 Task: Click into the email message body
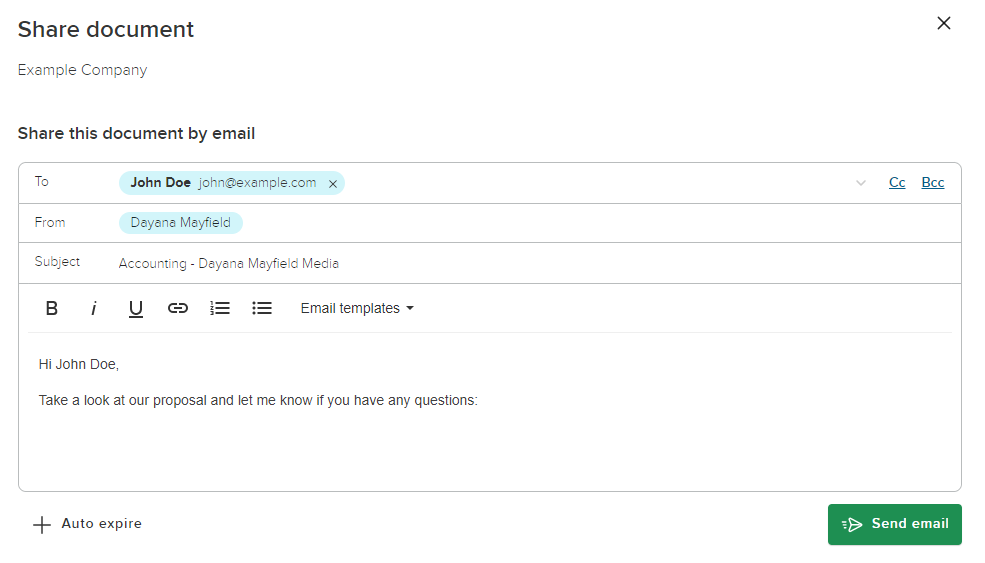coord(490,440)
